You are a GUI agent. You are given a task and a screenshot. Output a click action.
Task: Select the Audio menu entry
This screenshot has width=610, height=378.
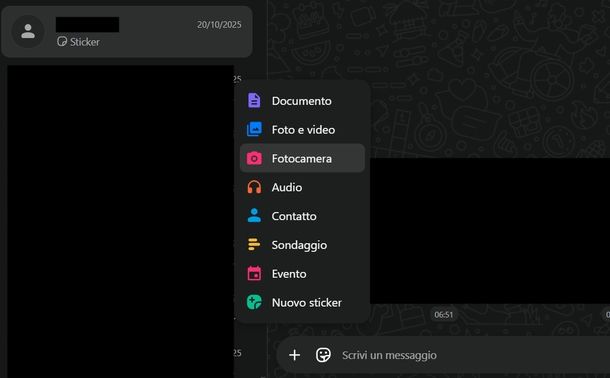pyautogui.click(x=302, y=187)
